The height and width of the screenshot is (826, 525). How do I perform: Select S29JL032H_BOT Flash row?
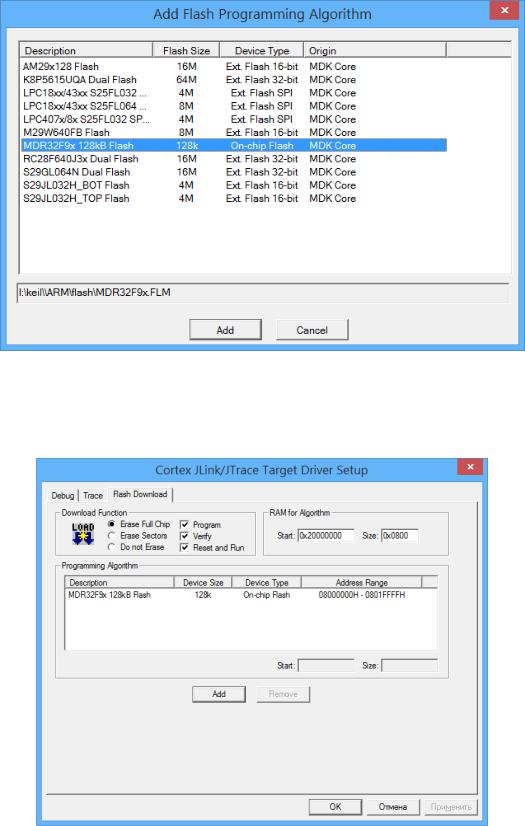(234, 185)
